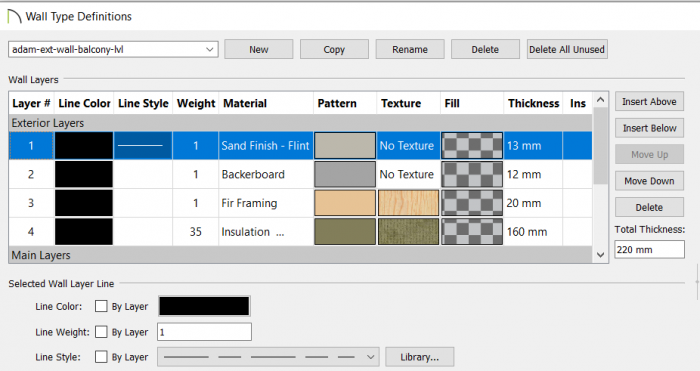Click Sand Finish pattern swatch
Viewport: 700px width, 371px height.
(345, 146)
